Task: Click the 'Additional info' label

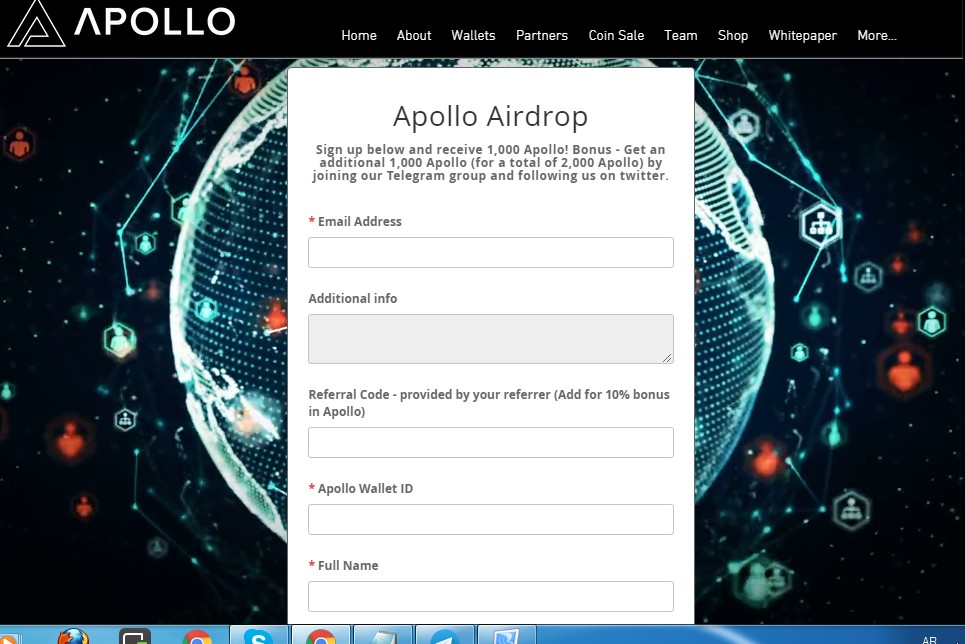Action: [x=353, y=299]
